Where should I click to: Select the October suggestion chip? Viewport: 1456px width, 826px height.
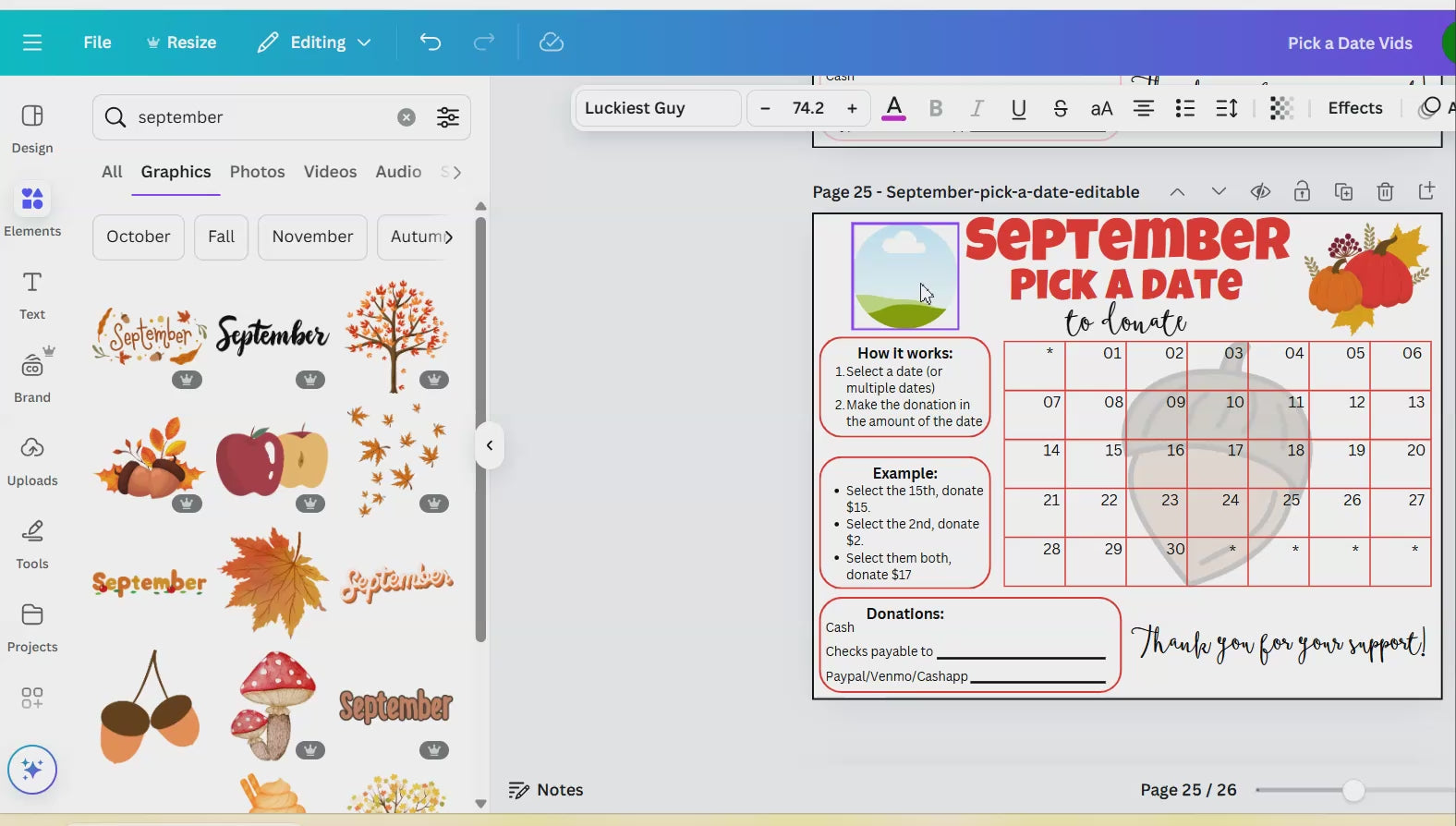click(139, 237)
